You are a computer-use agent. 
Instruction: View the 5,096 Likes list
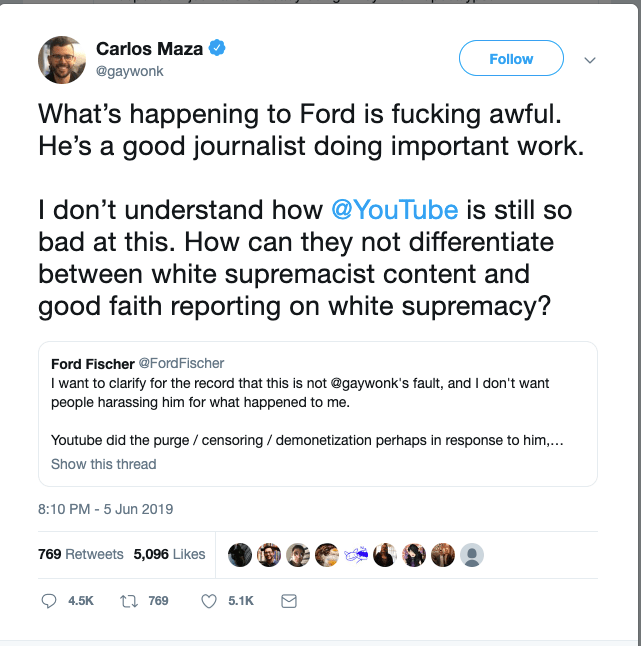(169, 554)
